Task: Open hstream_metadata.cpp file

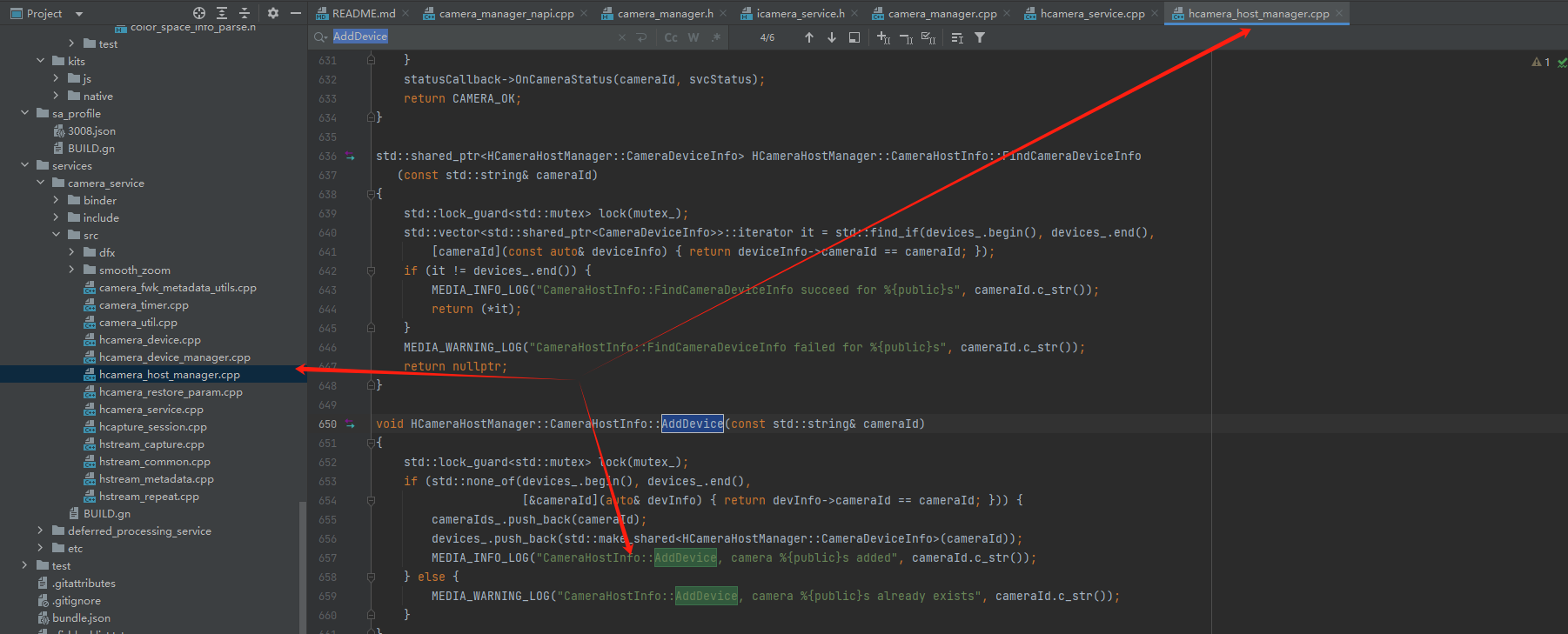Action: click(x=156, y=478)
